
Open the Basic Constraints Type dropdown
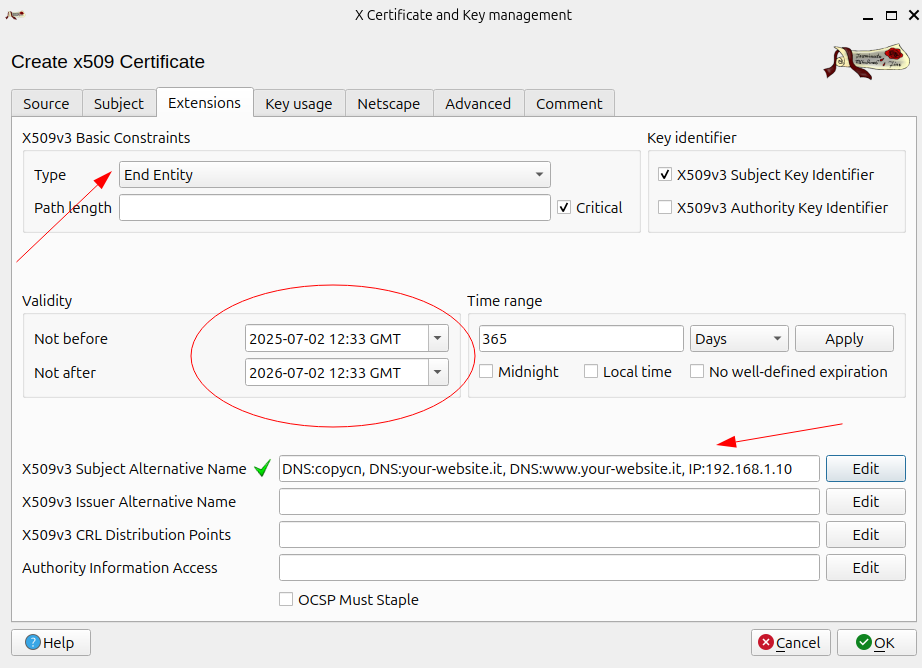coord(335,175)
